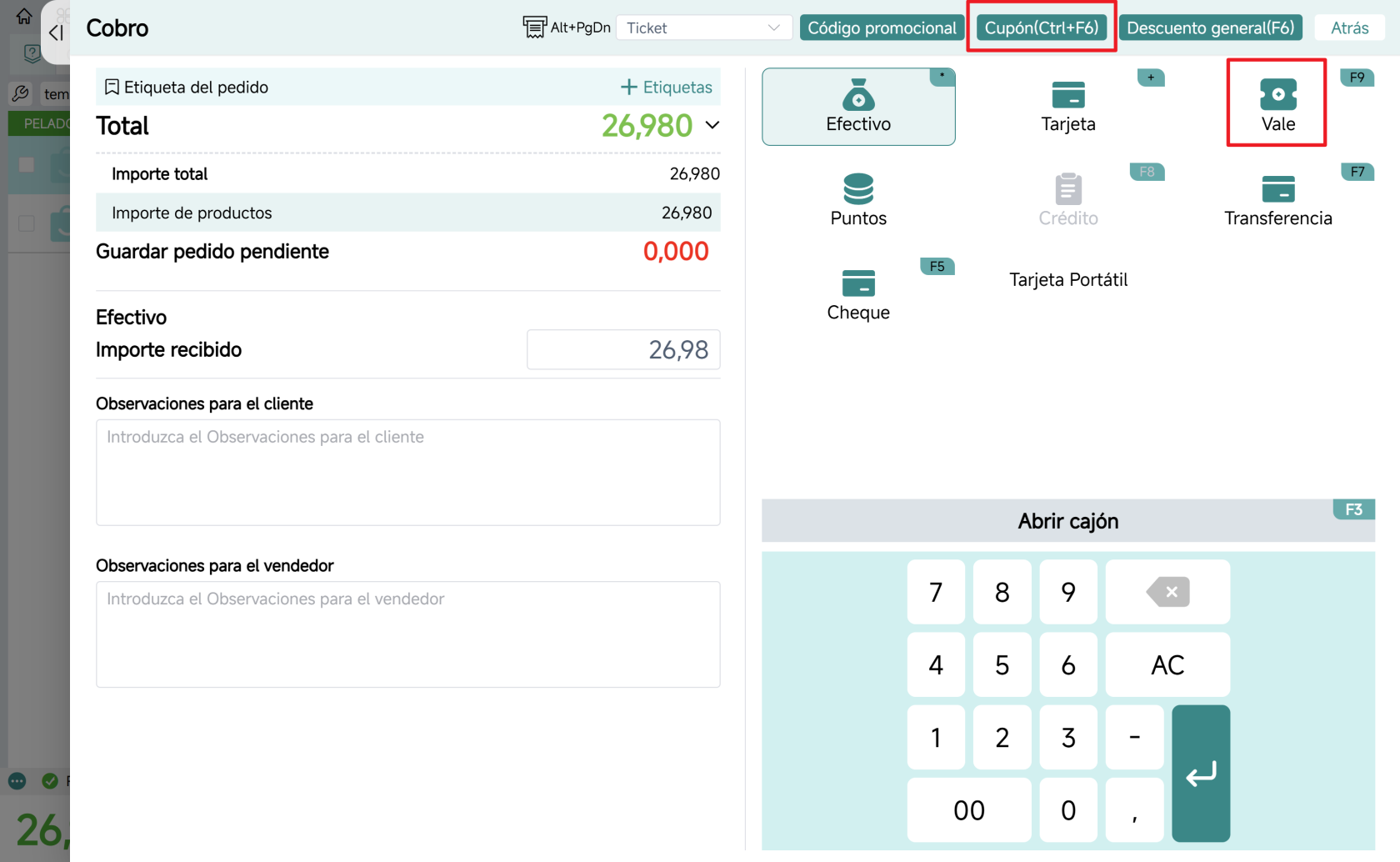
Task: Open Descuento general(F6) discount
Action: pyautogui.click(x=1210, y=28)
